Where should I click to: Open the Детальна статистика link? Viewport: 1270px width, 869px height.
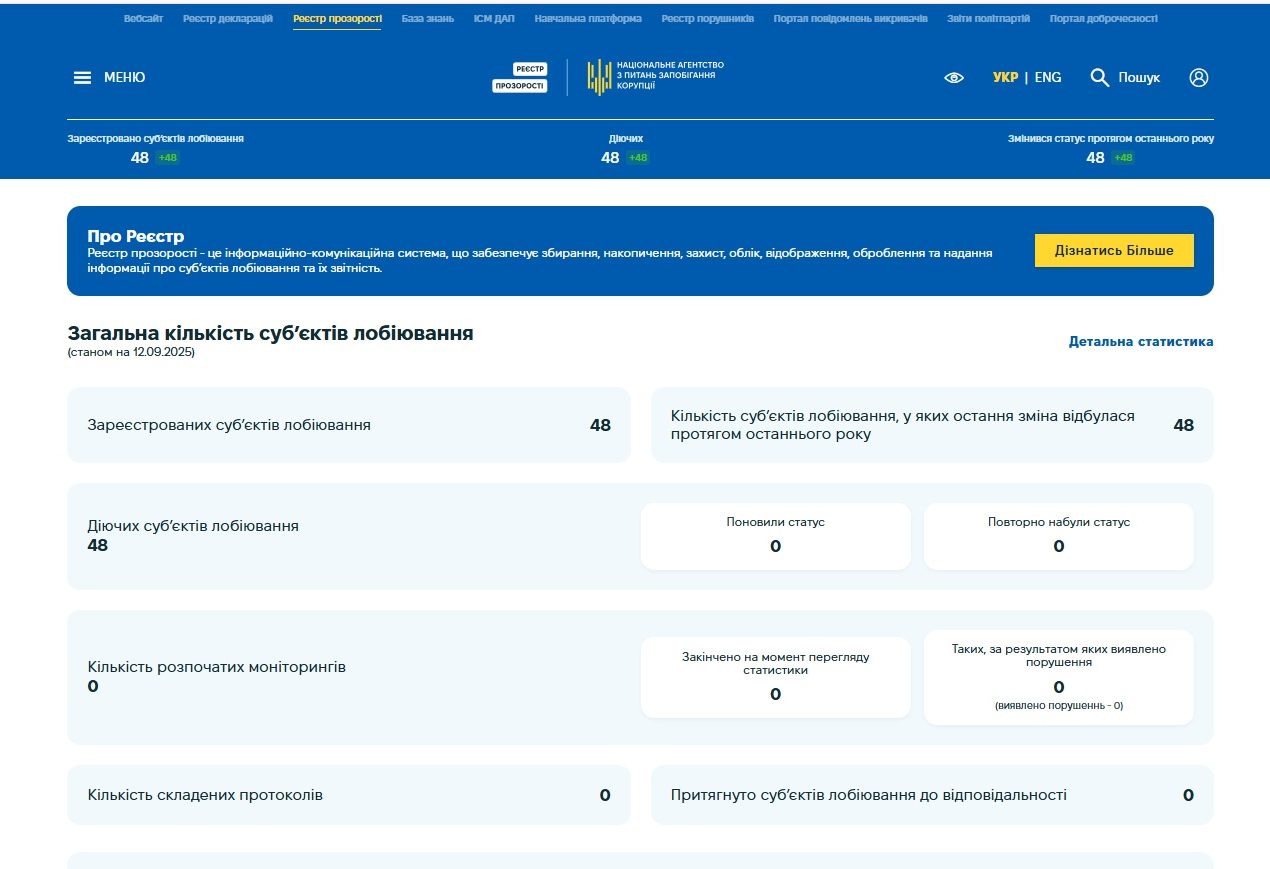coord(1139,341)
